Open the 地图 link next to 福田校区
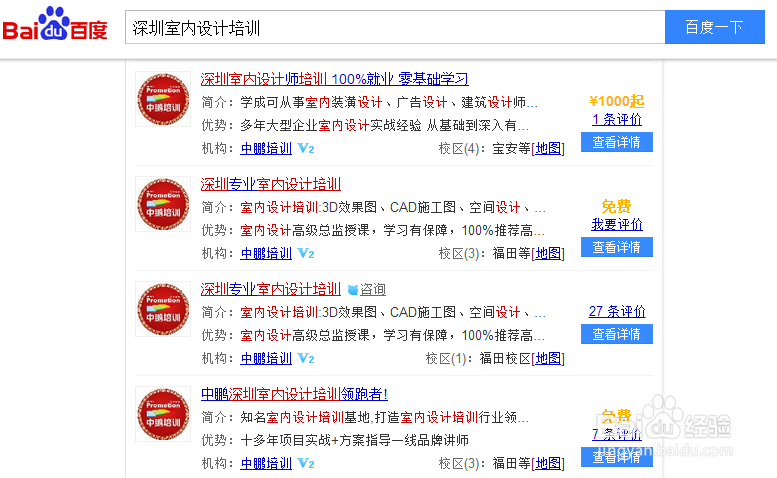 (x=548, y=358)
